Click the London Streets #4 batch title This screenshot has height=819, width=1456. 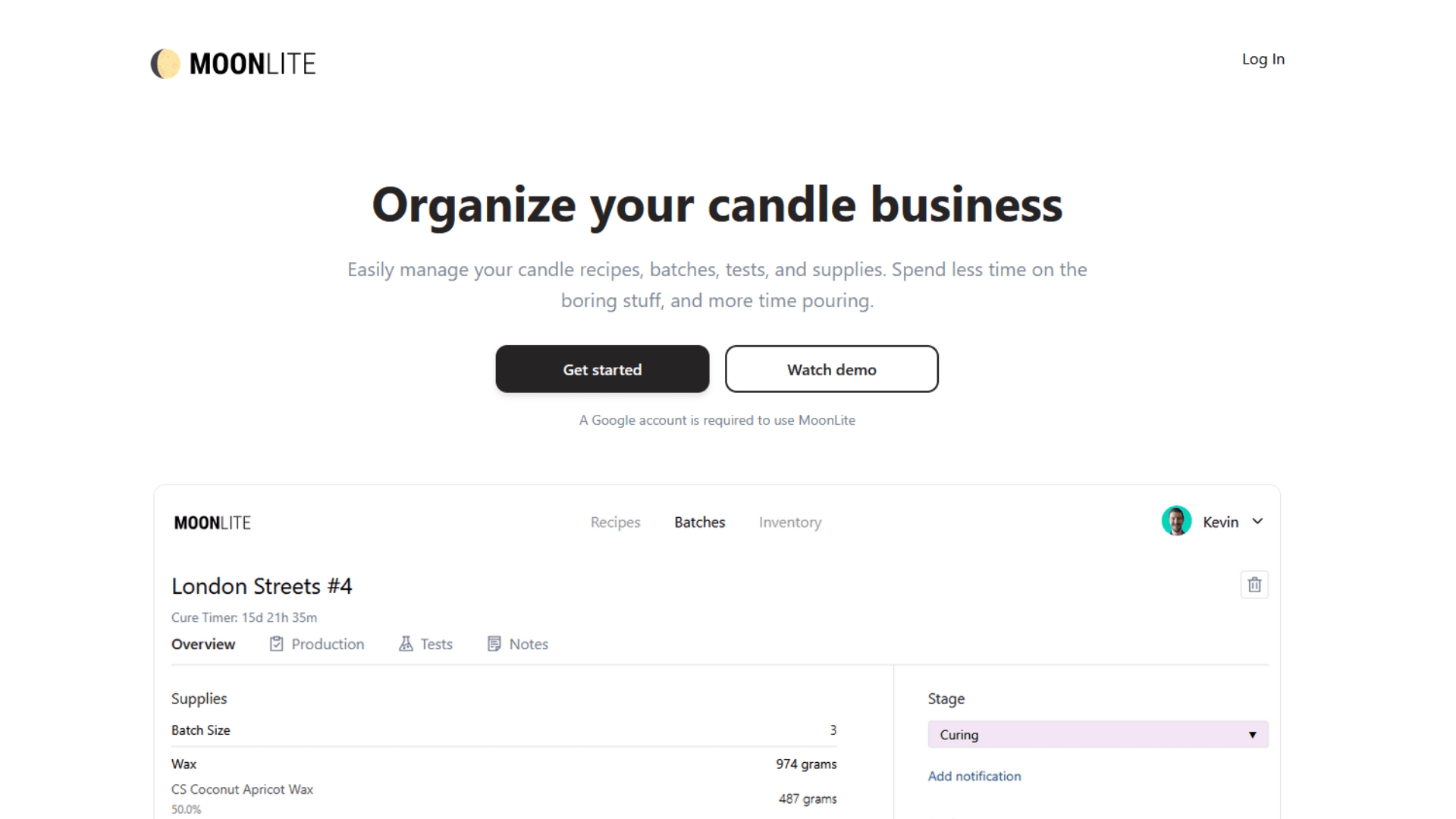pyautogui.click(x=262, y=585)
